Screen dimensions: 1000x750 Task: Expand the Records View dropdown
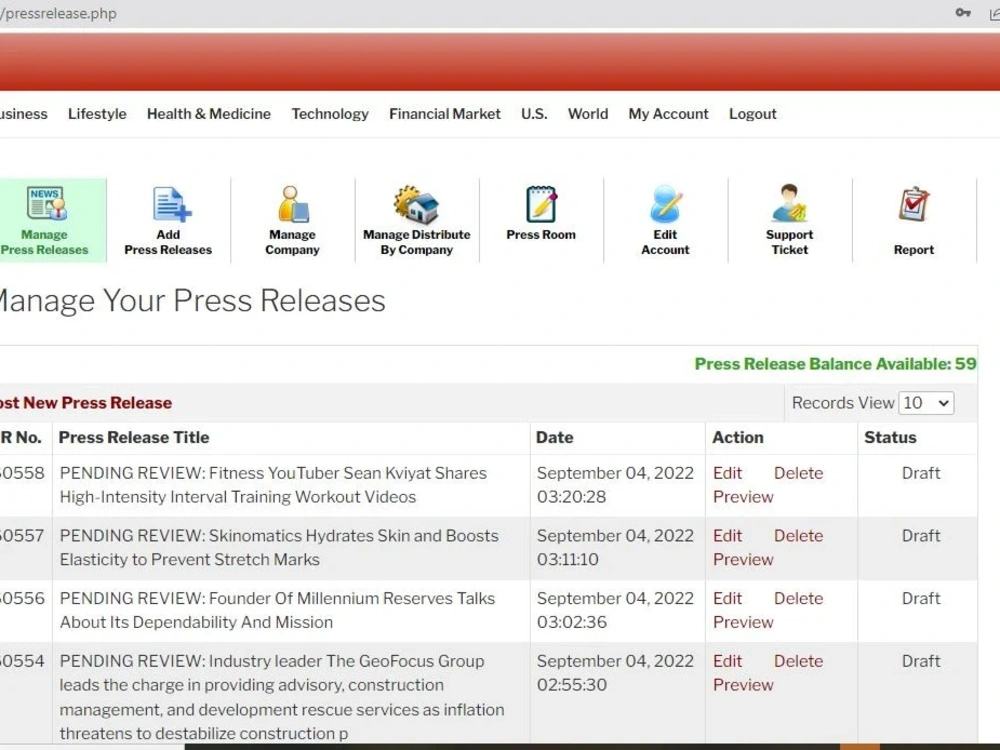(926, 403)
